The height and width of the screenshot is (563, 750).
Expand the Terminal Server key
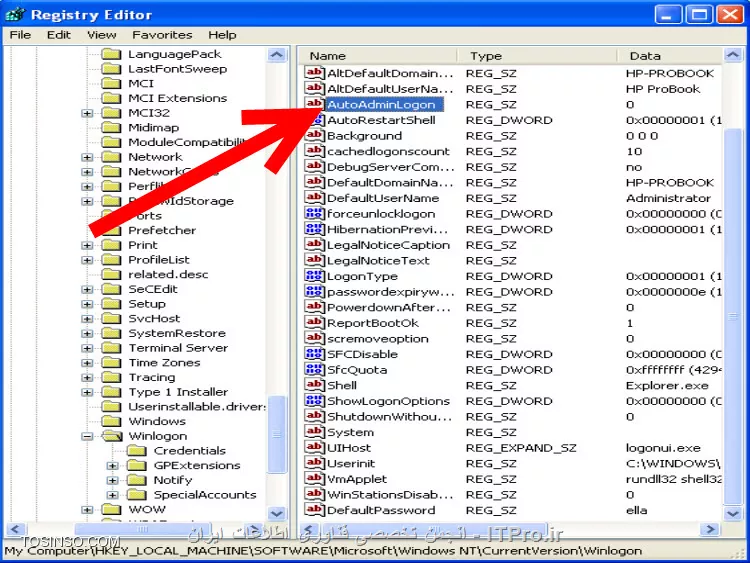(x=87, y=348)
